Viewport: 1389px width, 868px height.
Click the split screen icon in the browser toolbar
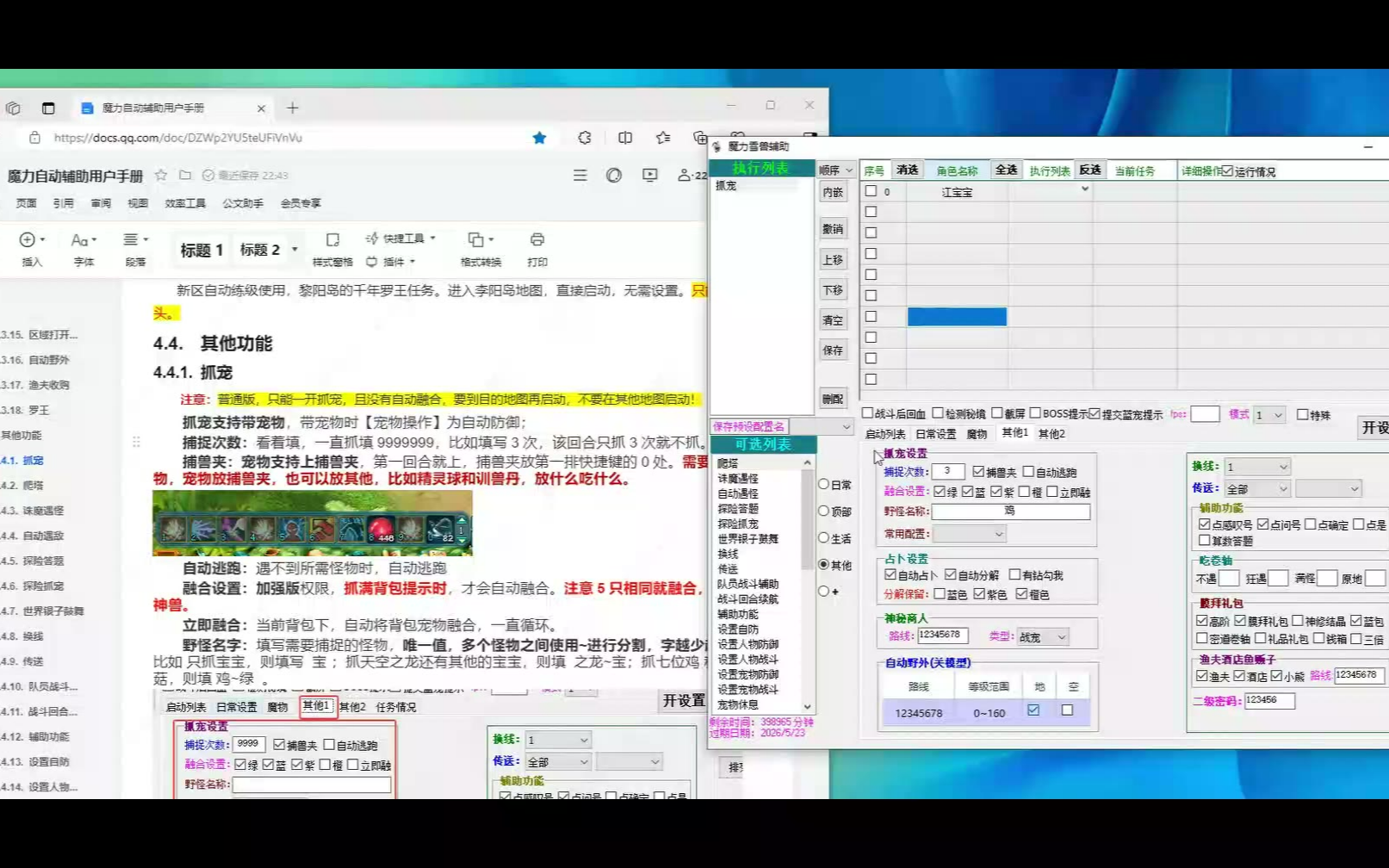coord(625,138)
